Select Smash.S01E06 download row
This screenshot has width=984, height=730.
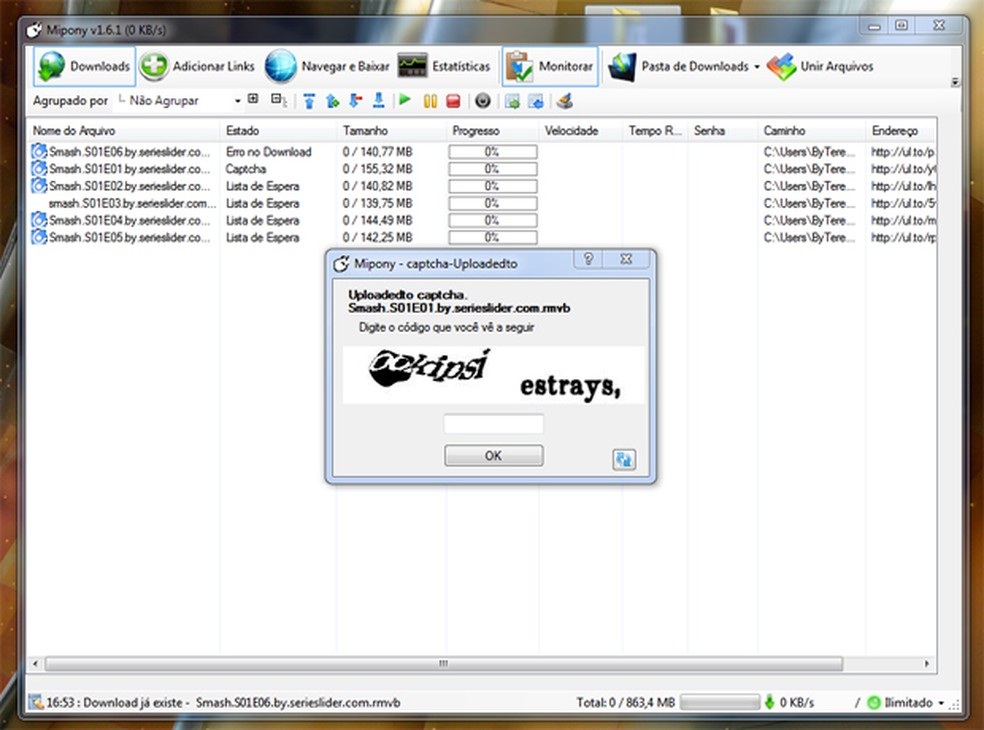pyautogui.click(x=482, y=152)
